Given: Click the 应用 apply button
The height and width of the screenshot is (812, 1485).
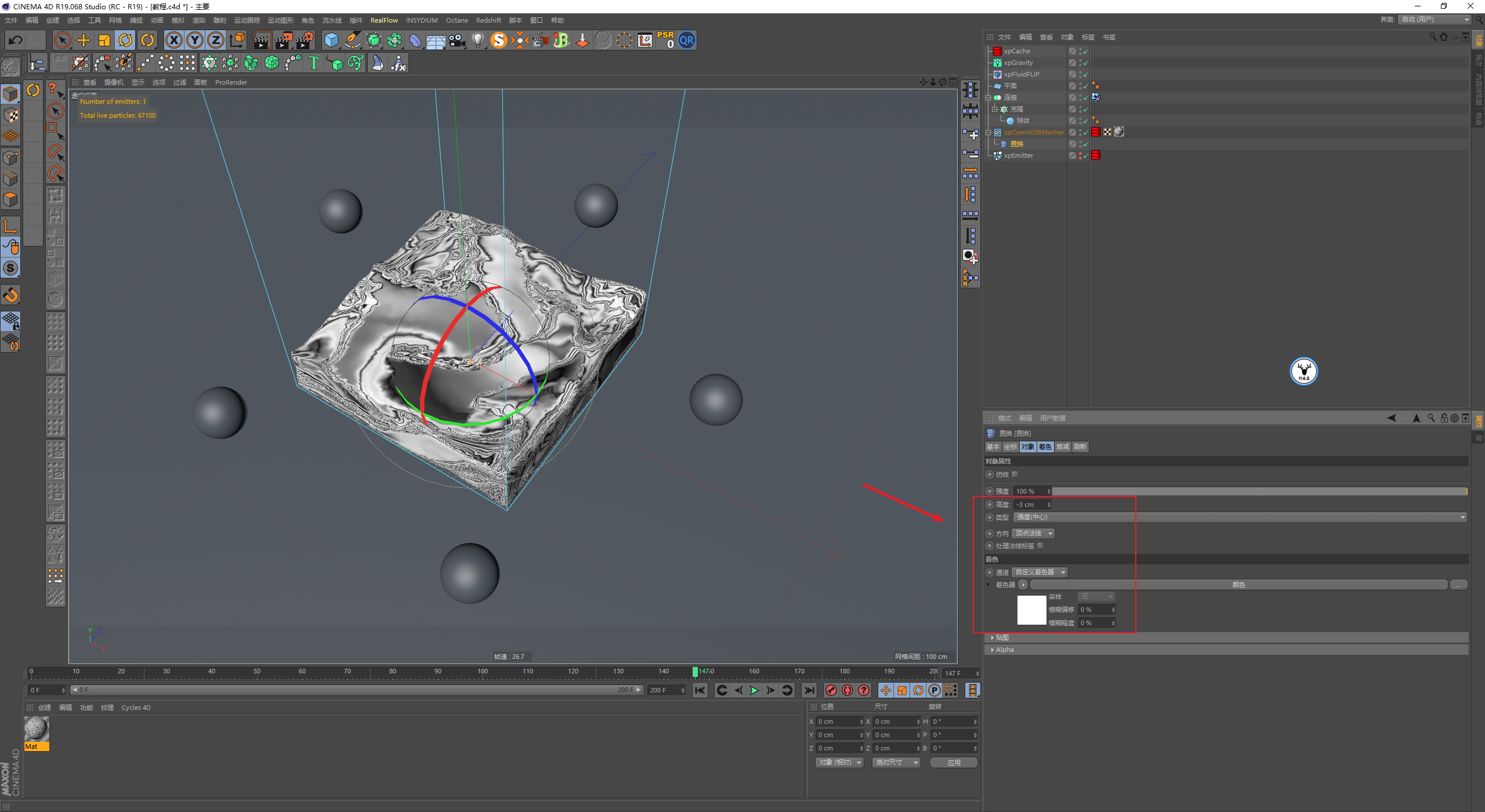Looking at the screenshot, I should [x=954, y=763].
